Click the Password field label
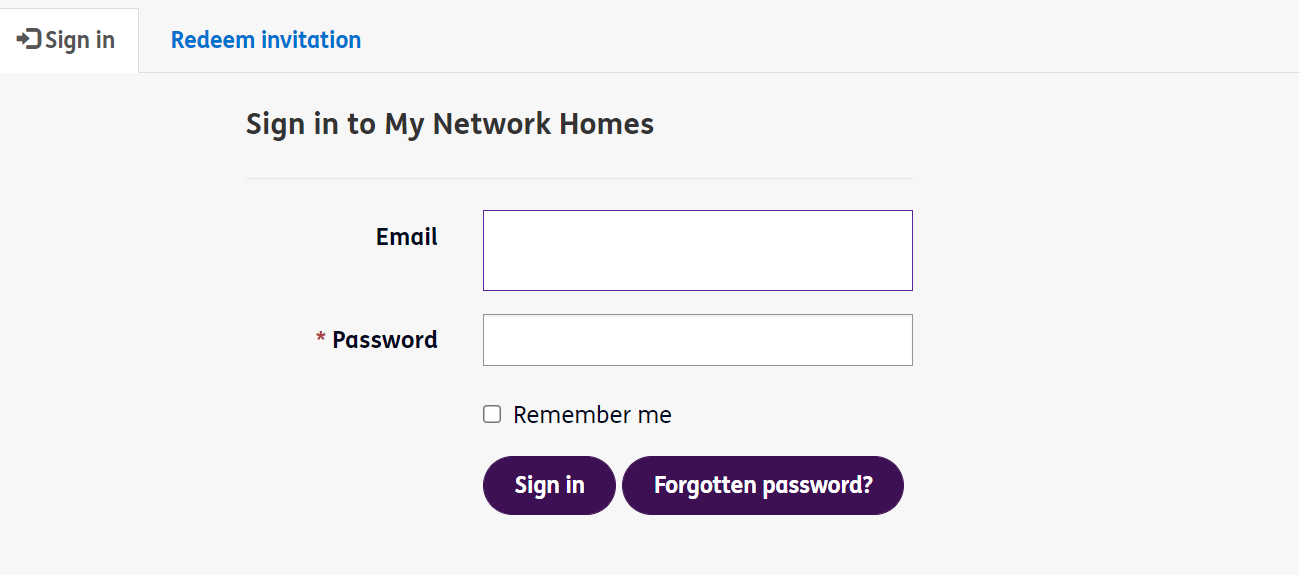Screen dimensions: 1299x575 [385, 340]
